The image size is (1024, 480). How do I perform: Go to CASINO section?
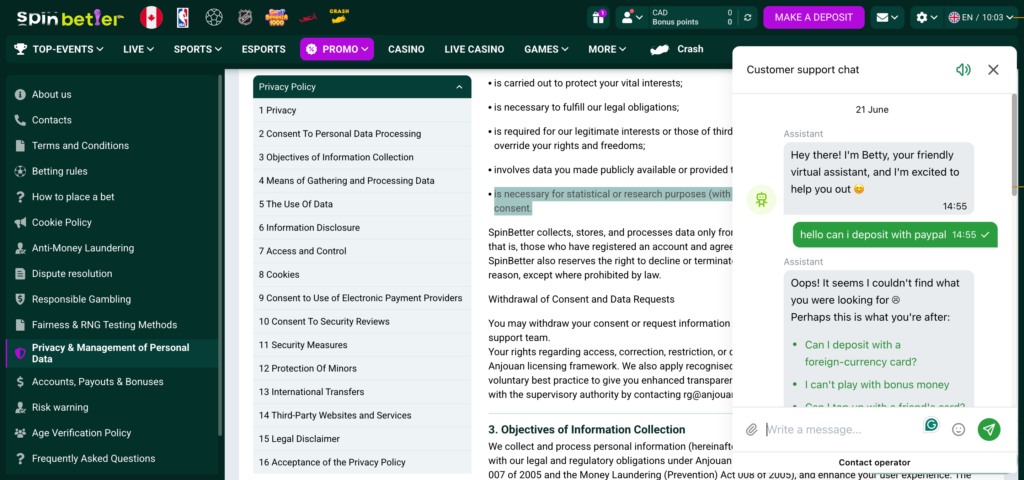coord(406,49)
